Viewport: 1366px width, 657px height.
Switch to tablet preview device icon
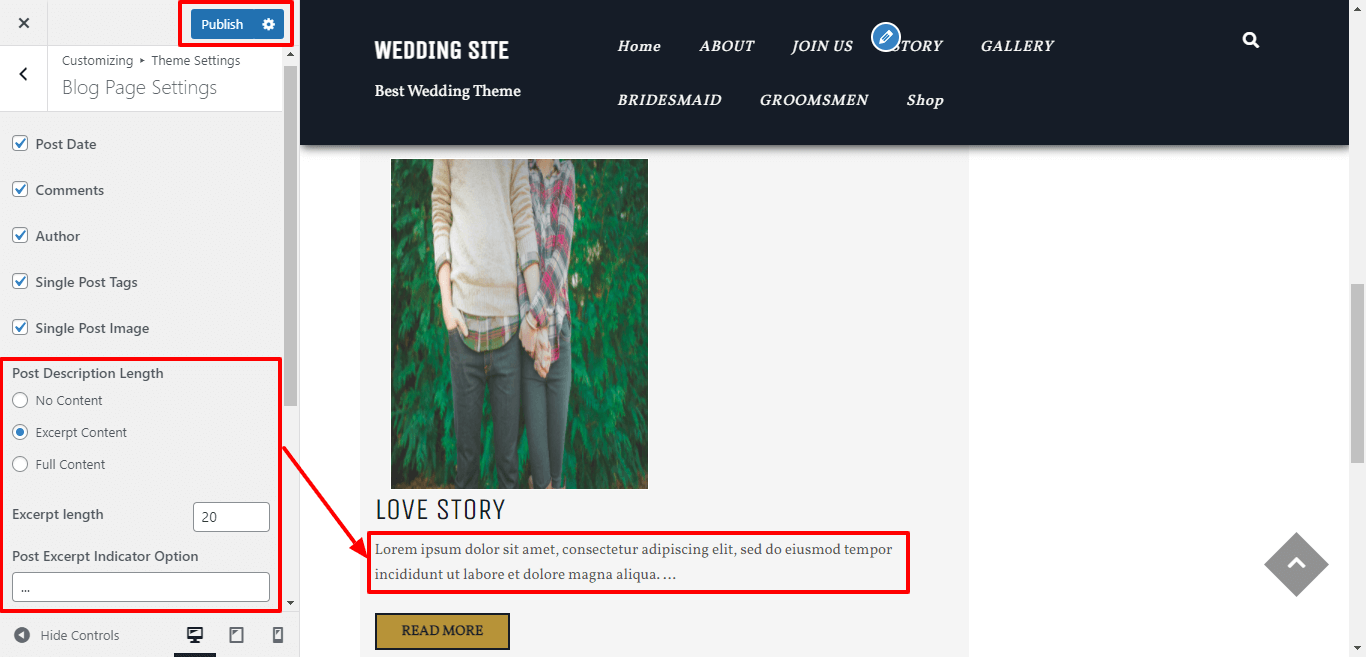coord(237,635)
